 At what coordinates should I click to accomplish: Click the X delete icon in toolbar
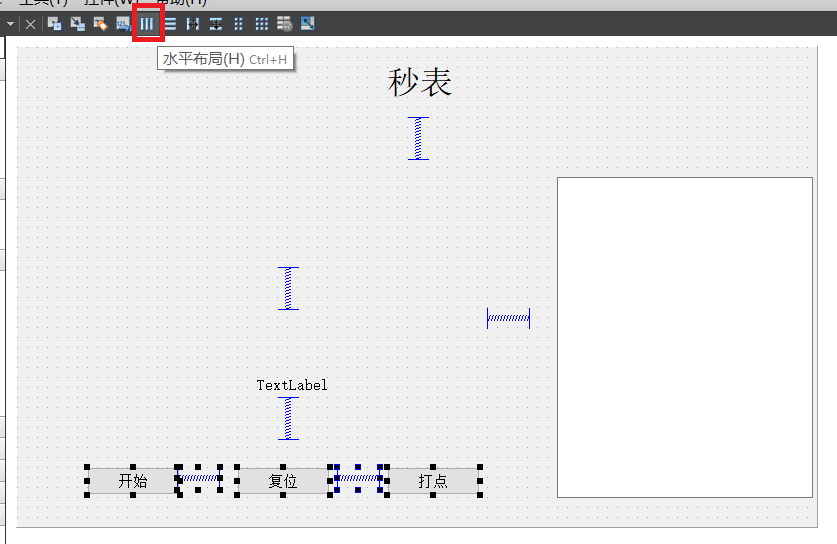point(30,25)
